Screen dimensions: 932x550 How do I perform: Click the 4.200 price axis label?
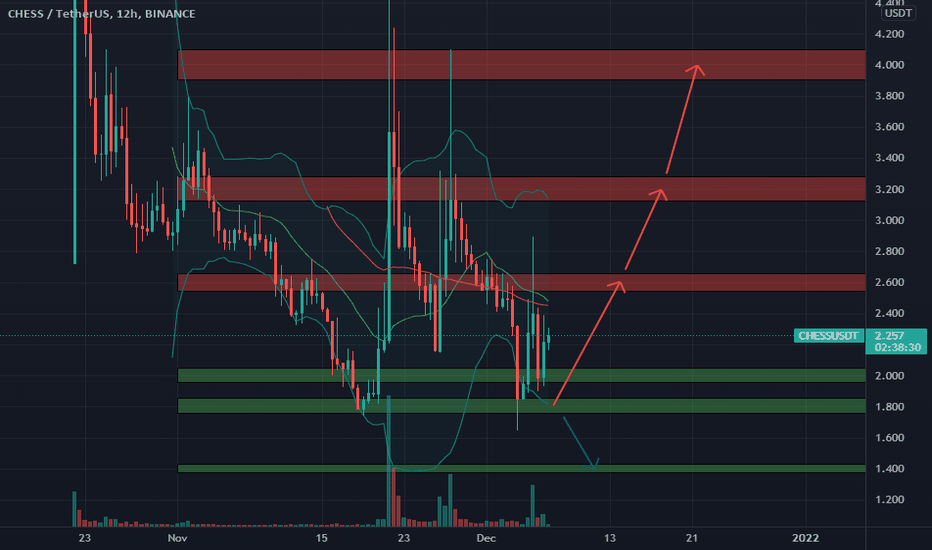pos(889,34)
